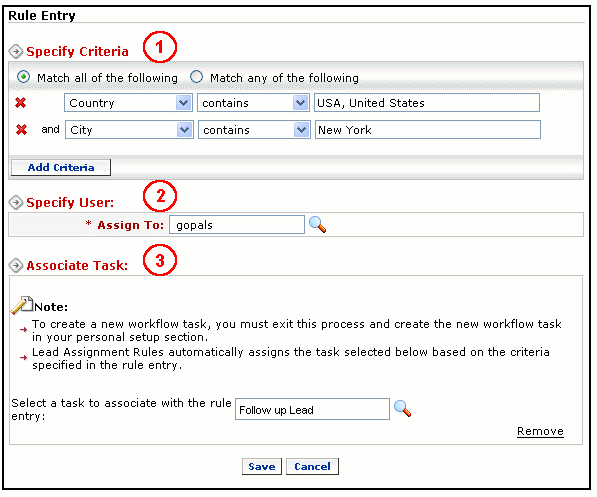Image resolution: width=597 pixels, height=497 pixels.
Task: Focus the Assign To input field
Action: coord(237,225)
